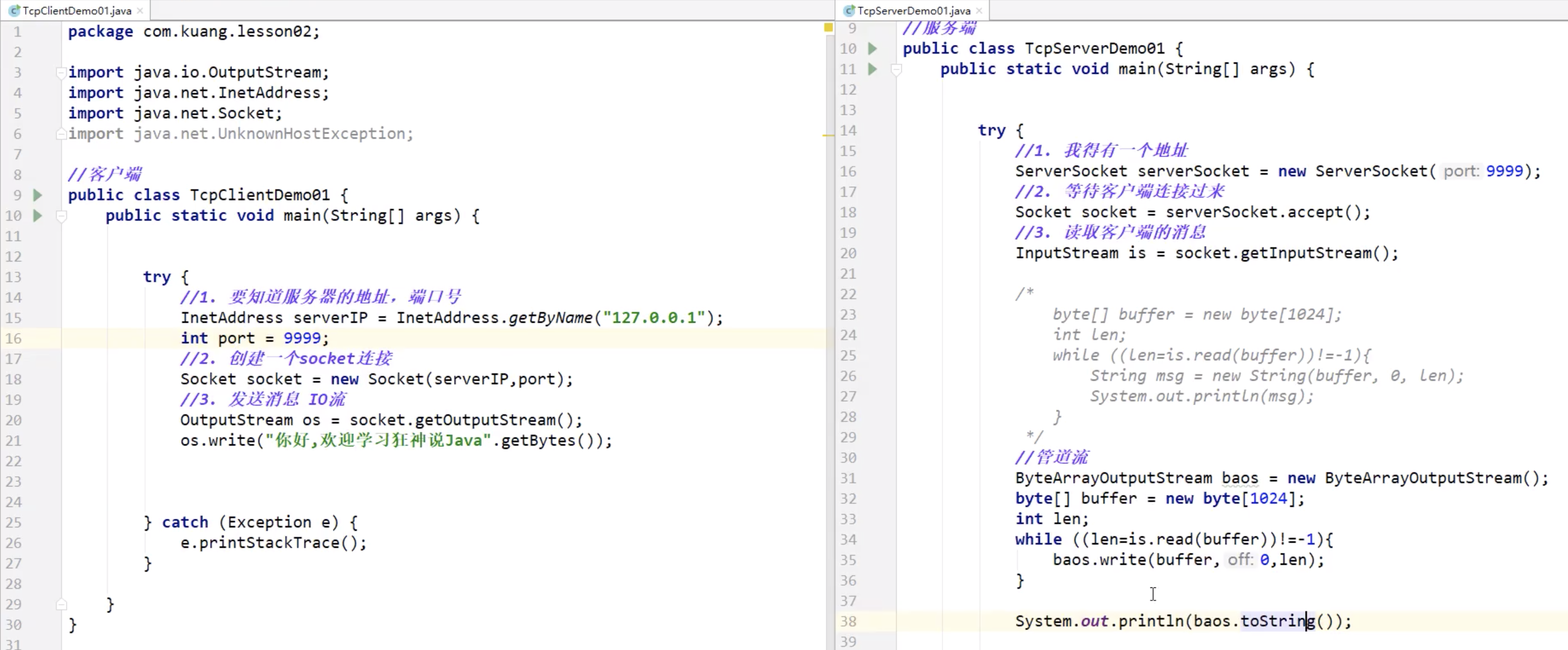Switch to TcpServerDemo01.java tab
The width and height of the screenshot is (1568, 650).
tap(913, 10)
